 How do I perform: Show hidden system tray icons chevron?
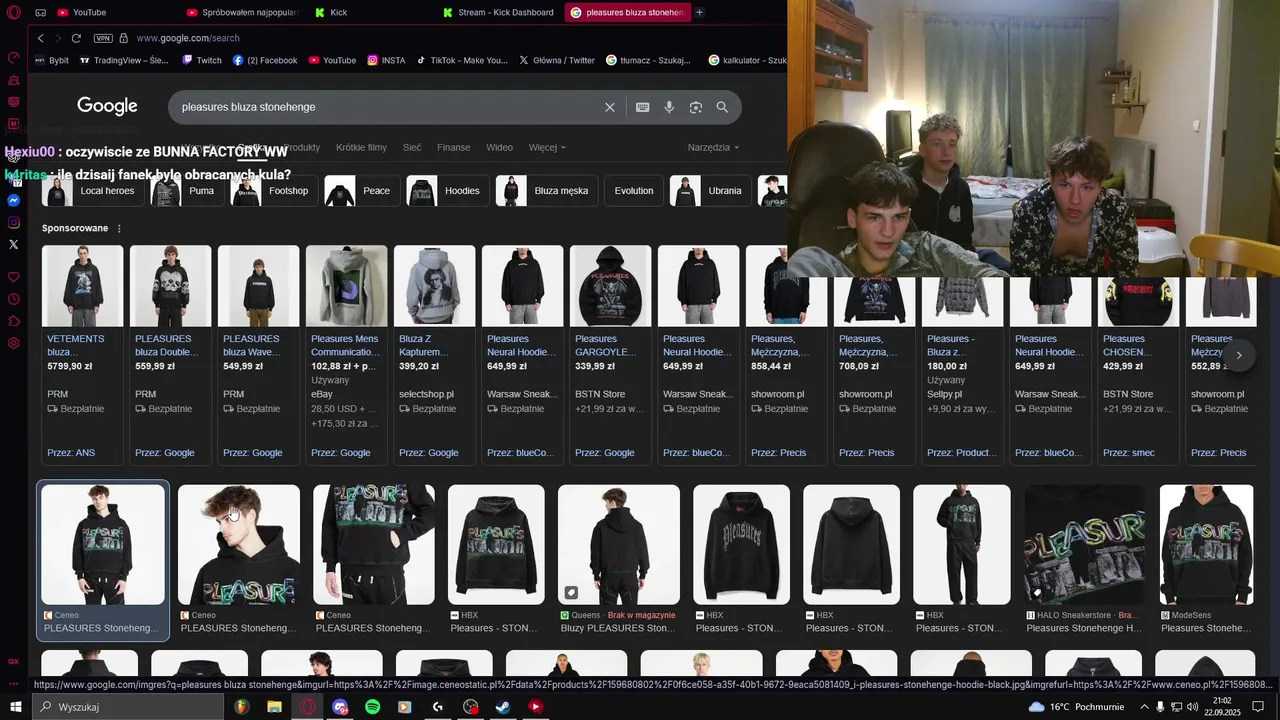(1144, 707)
